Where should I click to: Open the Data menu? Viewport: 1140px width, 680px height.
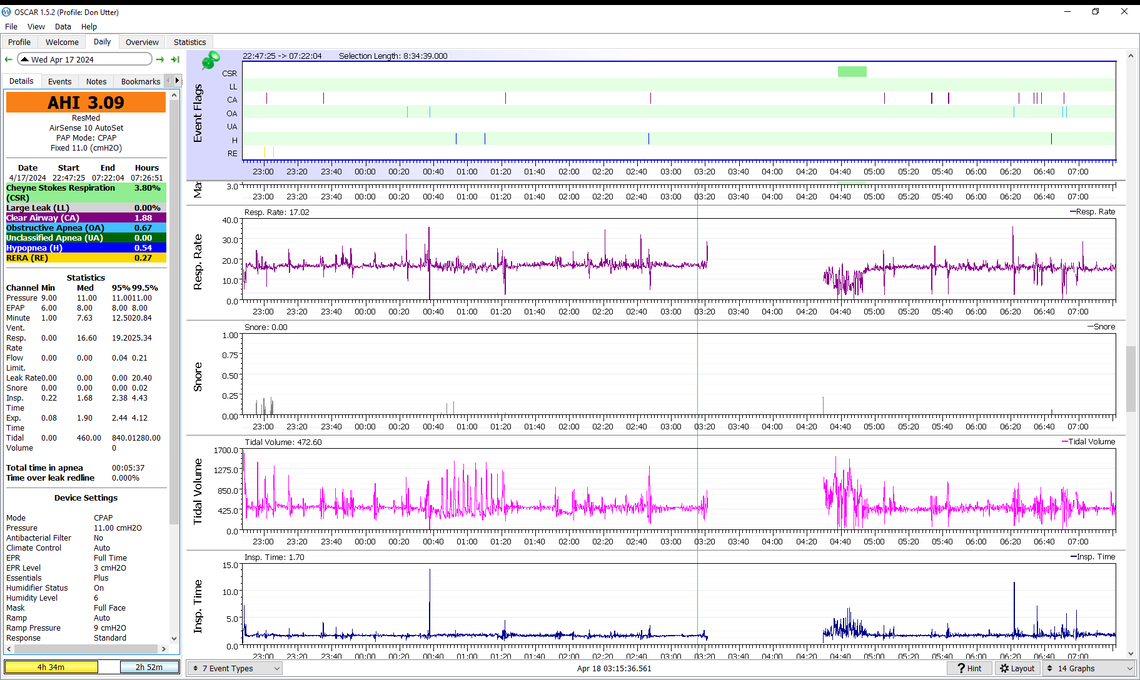click(x=63, y=27)
